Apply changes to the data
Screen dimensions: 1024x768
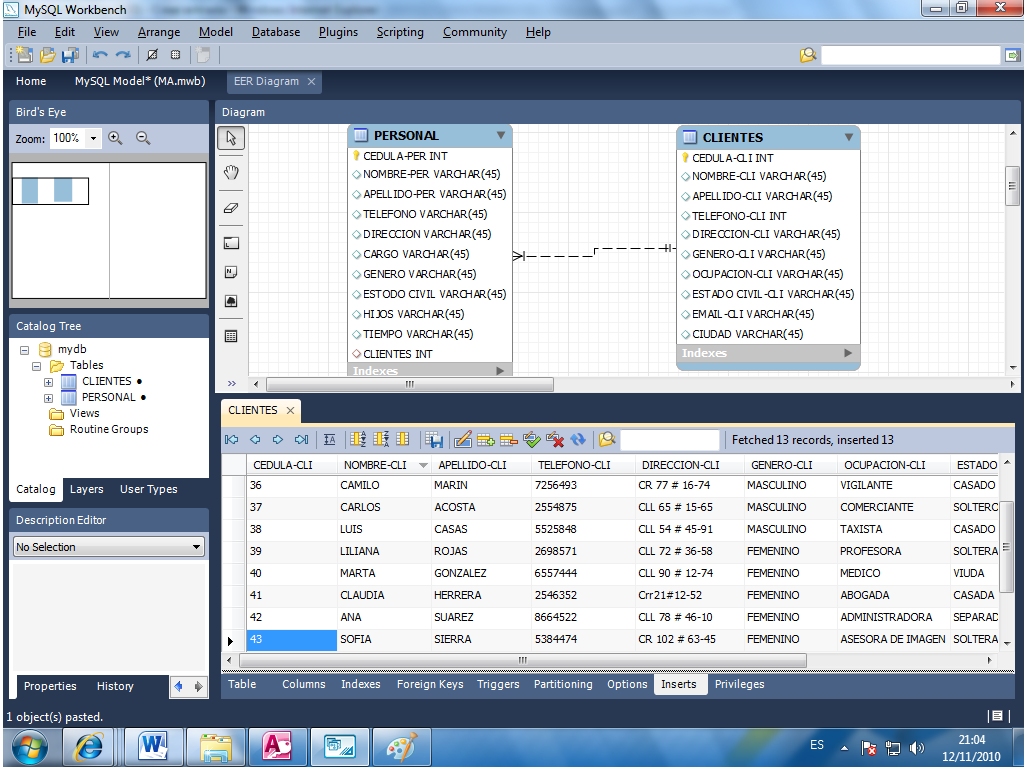pos(532,440)
